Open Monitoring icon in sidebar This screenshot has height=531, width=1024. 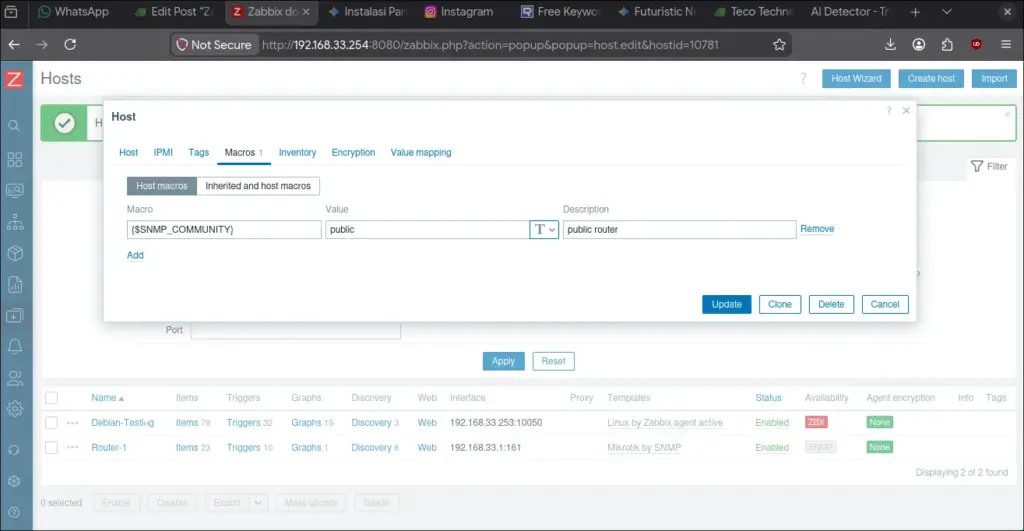14,191
